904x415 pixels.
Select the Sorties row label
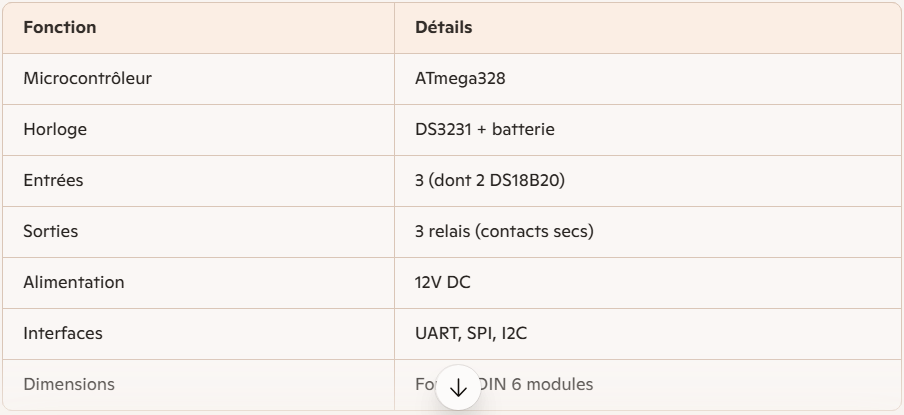coord(51,231)
